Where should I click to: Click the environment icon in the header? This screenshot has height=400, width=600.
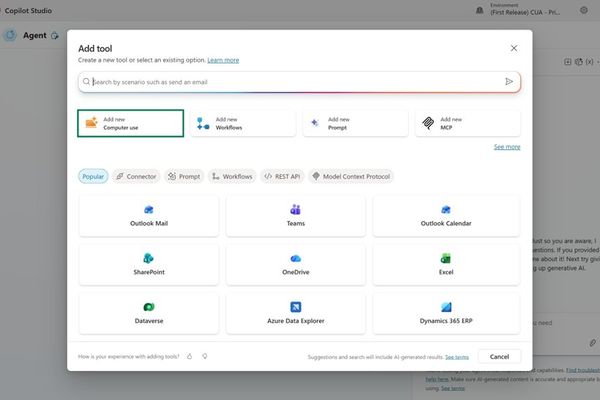tap(479, 10)
